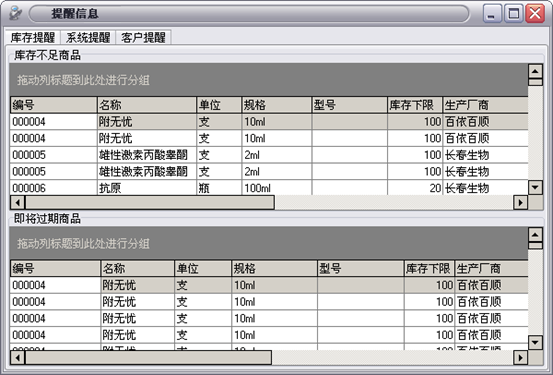Viewport: 553px width, 375px height.
Task: Click right arrow of top horizontal scrollbar
Action: click(x=521, y=202)
